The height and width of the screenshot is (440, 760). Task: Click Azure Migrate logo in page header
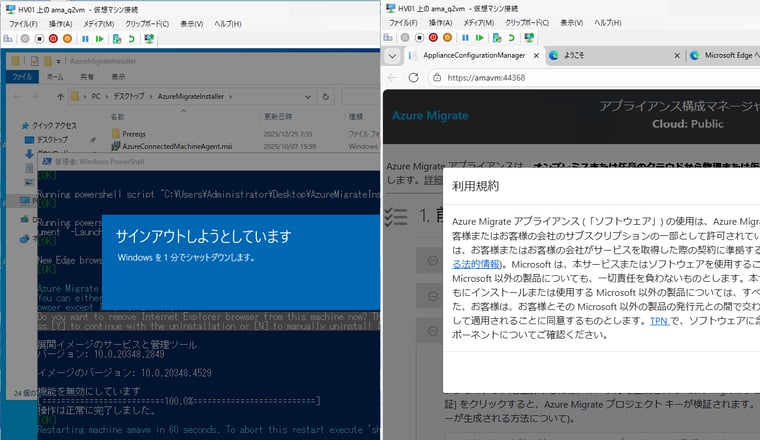click(x=430, y=116)
